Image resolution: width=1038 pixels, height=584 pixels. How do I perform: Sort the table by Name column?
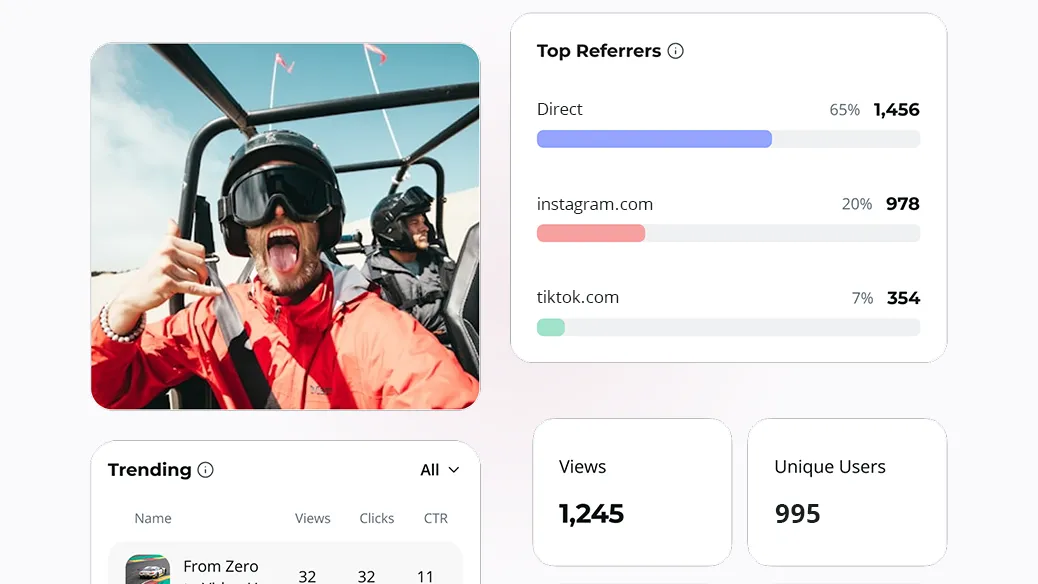153,518
